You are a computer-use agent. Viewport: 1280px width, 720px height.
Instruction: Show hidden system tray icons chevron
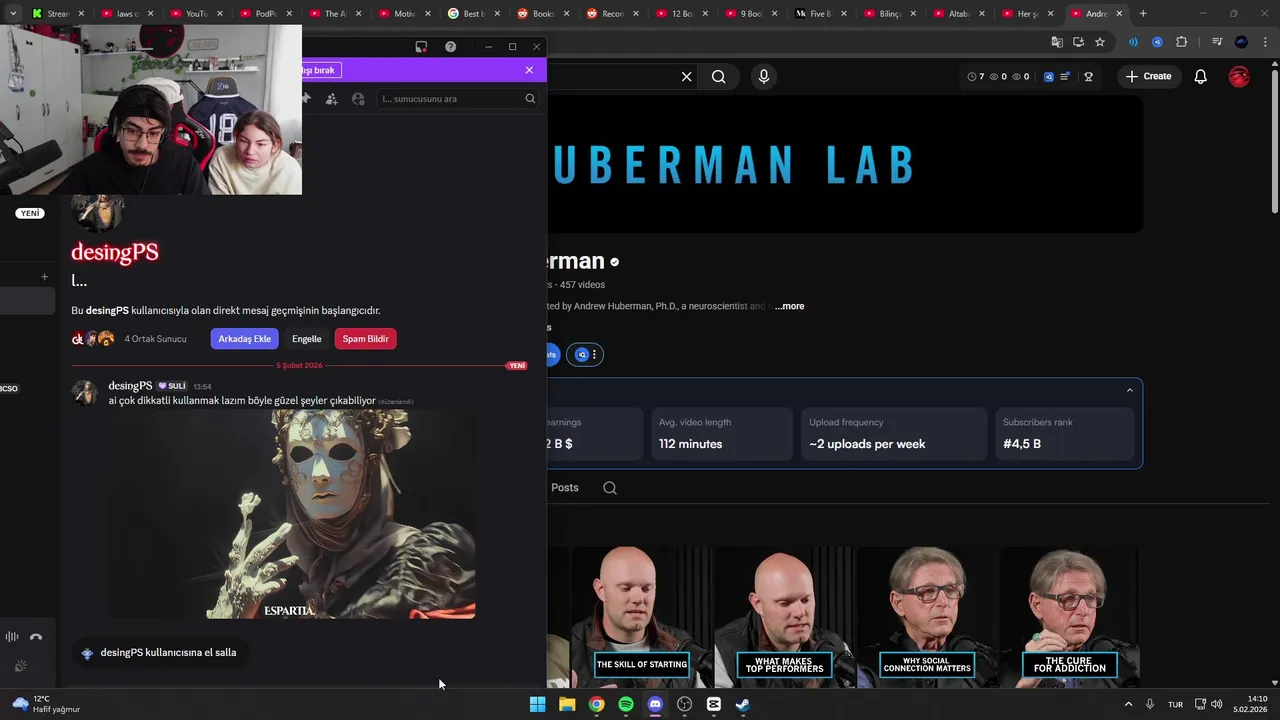(1128, 704)
